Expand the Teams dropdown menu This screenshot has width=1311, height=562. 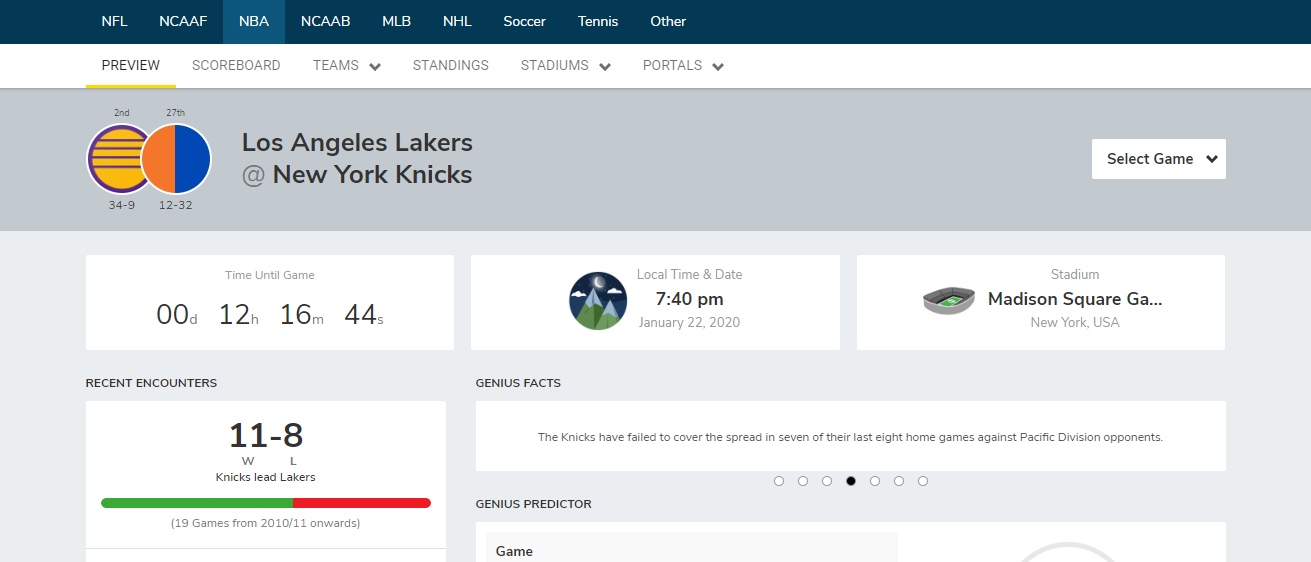(x=346, y=66)
